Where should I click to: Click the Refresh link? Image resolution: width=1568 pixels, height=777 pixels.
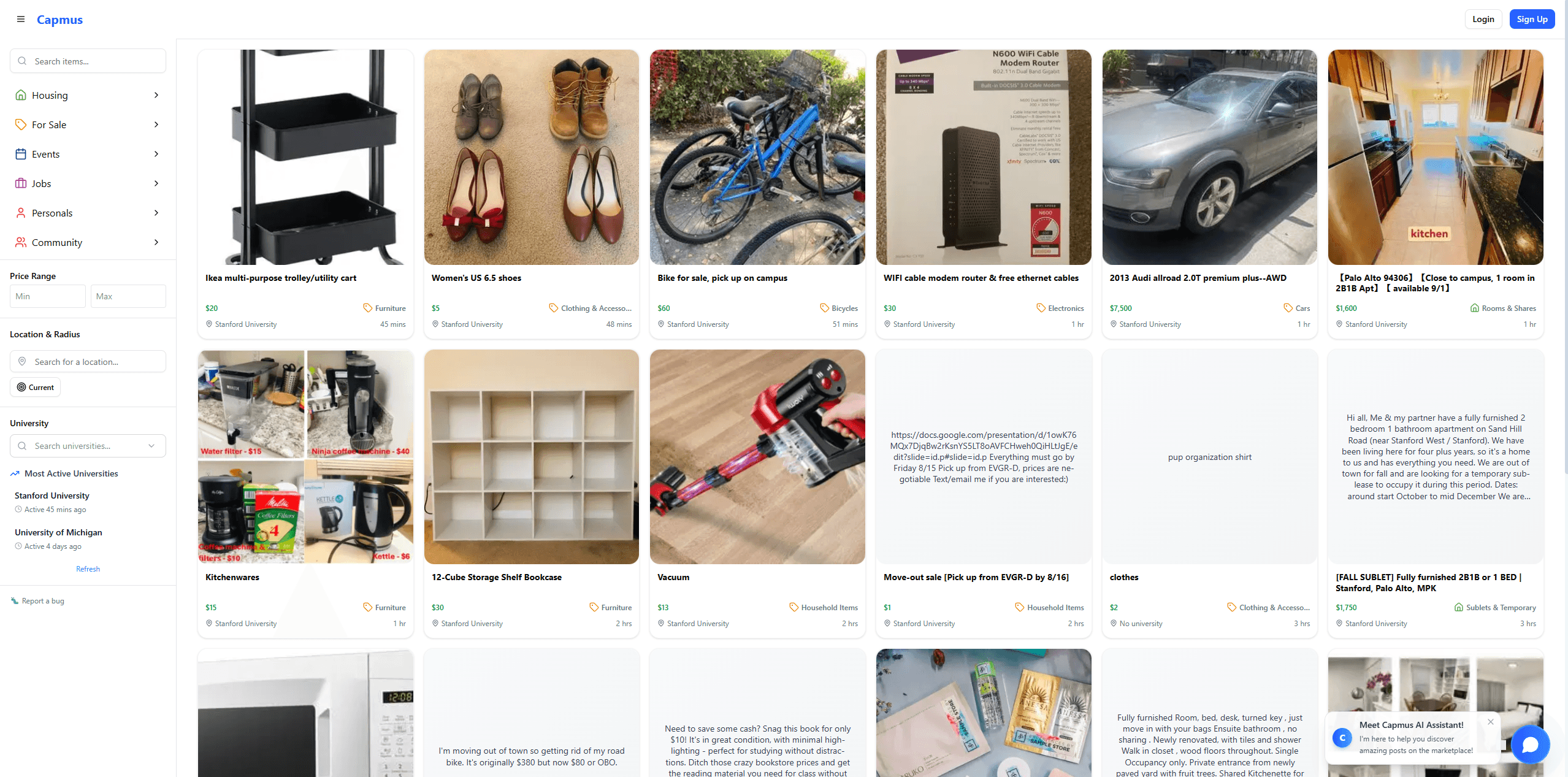88,569
